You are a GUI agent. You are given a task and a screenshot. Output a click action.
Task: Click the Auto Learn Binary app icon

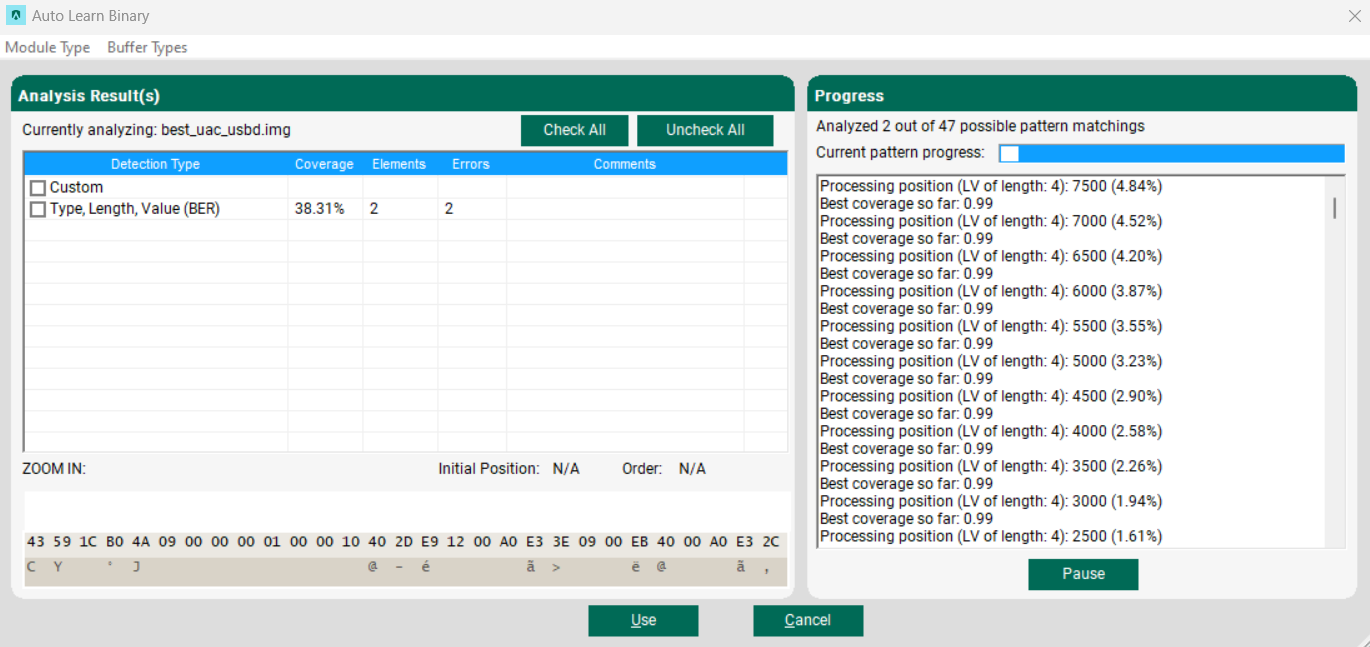tap(16, 16)
